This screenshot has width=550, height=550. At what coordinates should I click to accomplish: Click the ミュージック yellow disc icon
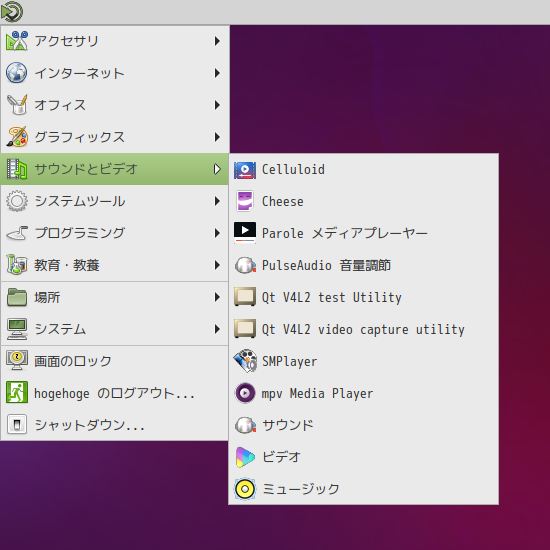(x=245, y=489)
